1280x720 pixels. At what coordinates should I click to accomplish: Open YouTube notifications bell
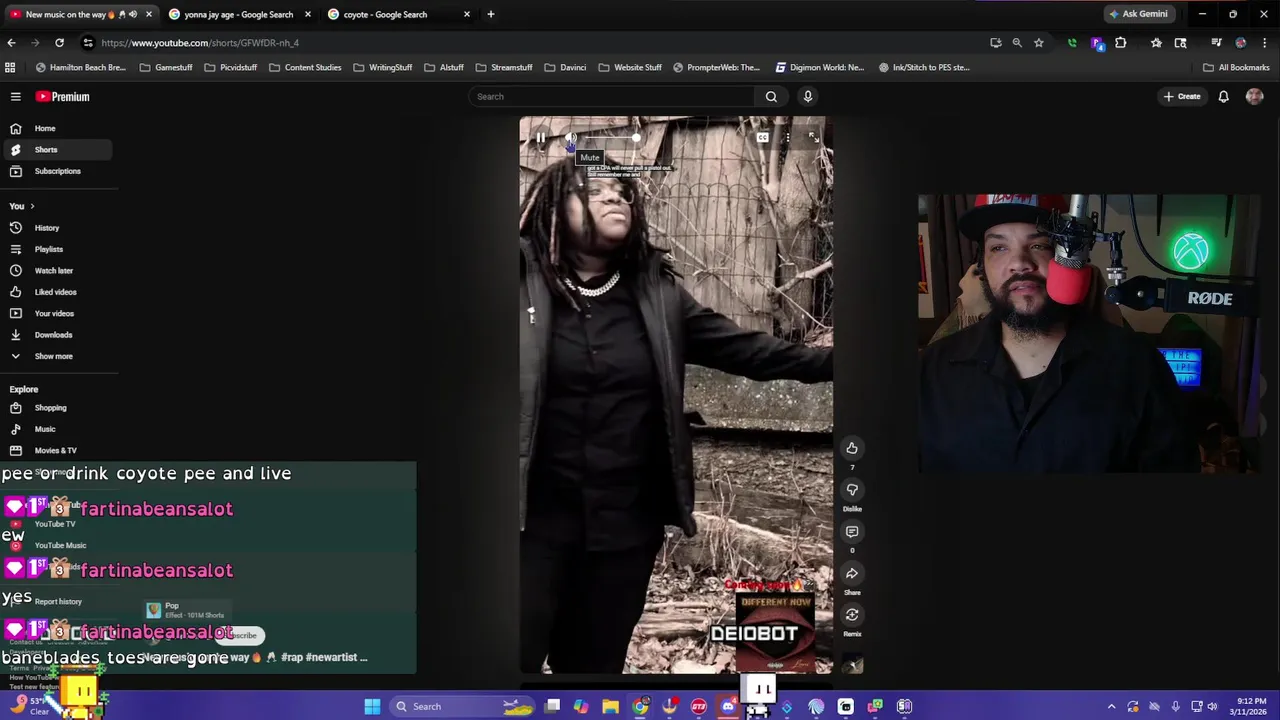point(1223,97)
